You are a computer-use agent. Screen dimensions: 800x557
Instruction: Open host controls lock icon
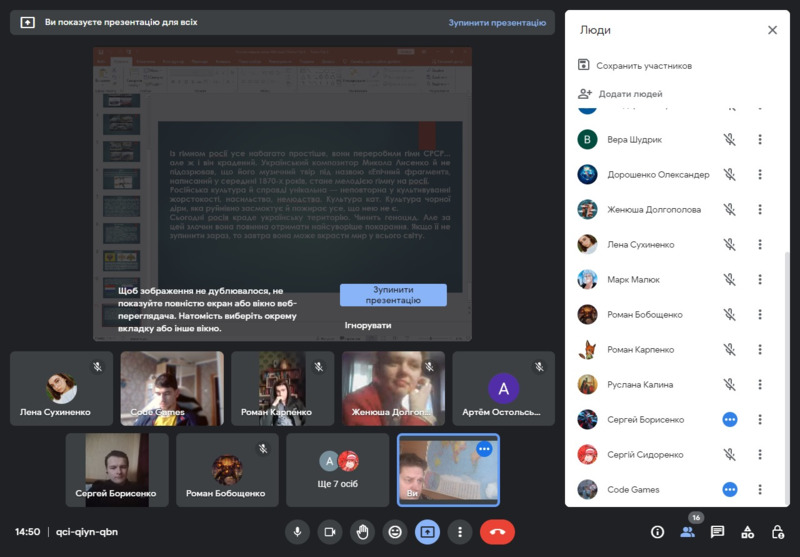[777, 532]
